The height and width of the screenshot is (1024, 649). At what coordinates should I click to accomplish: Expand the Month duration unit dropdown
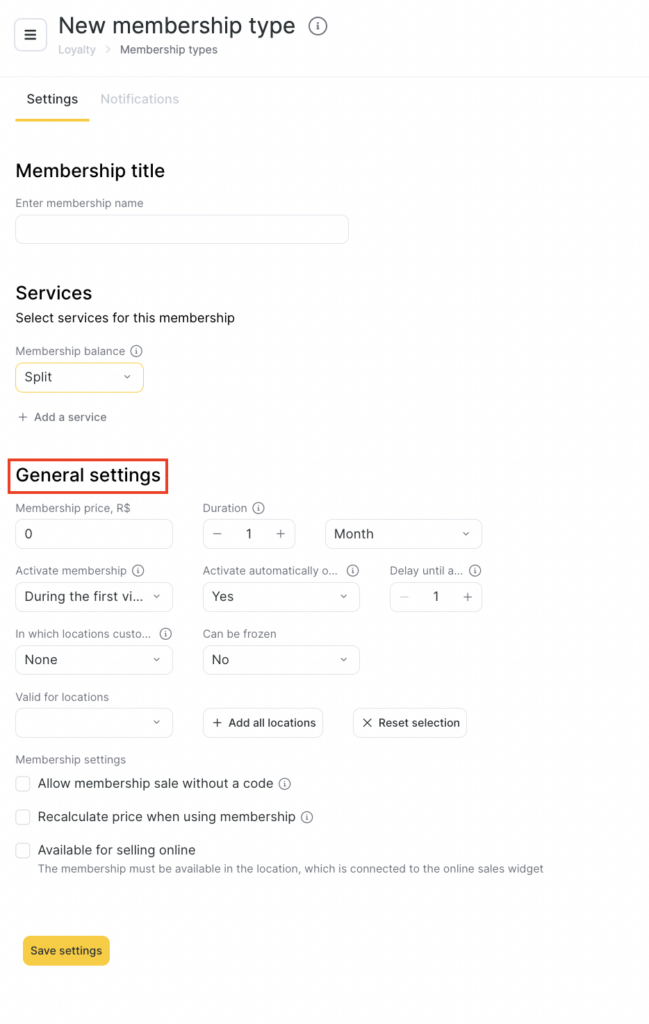(x=403, y=534)
